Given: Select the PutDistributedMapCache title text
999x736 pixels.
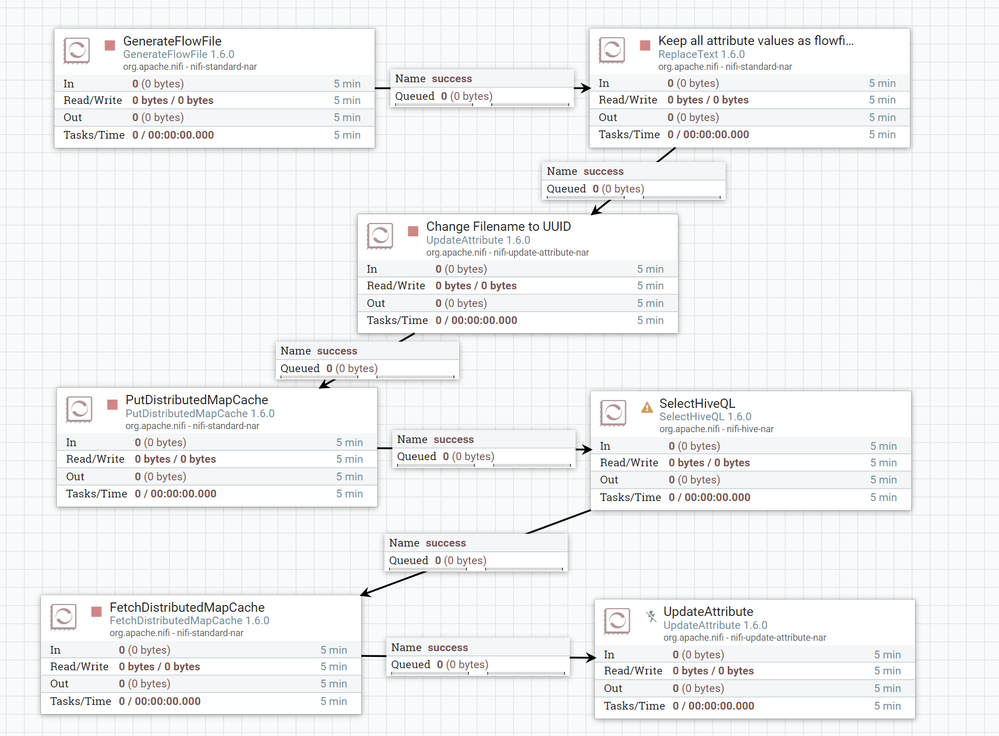Looking at the screenshot, I should coord(197,400).
